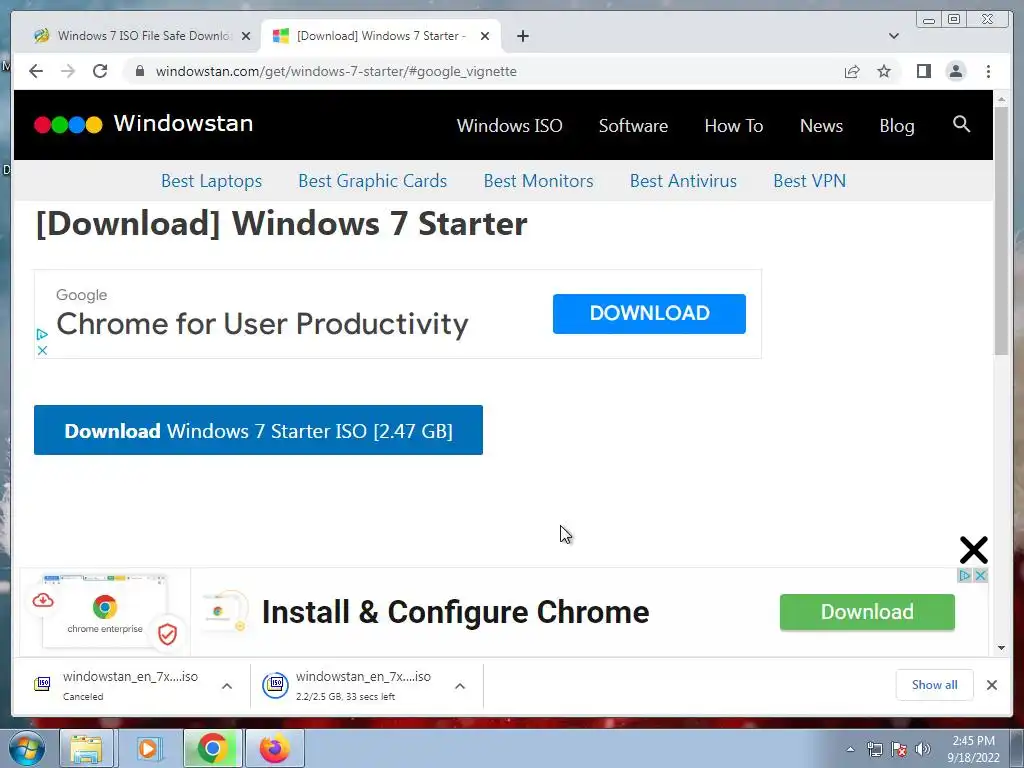Screen dimensions: 1024x768
Task: Visit the Best Graphic Cards link
Action: click(372, 181)
